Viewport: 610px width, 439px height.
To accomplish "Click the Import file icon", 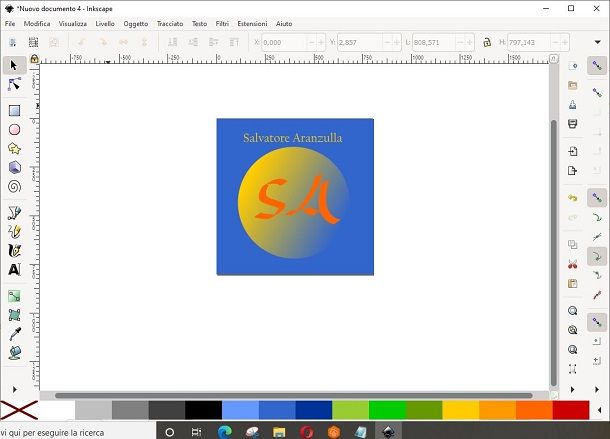I will (572, 151).
